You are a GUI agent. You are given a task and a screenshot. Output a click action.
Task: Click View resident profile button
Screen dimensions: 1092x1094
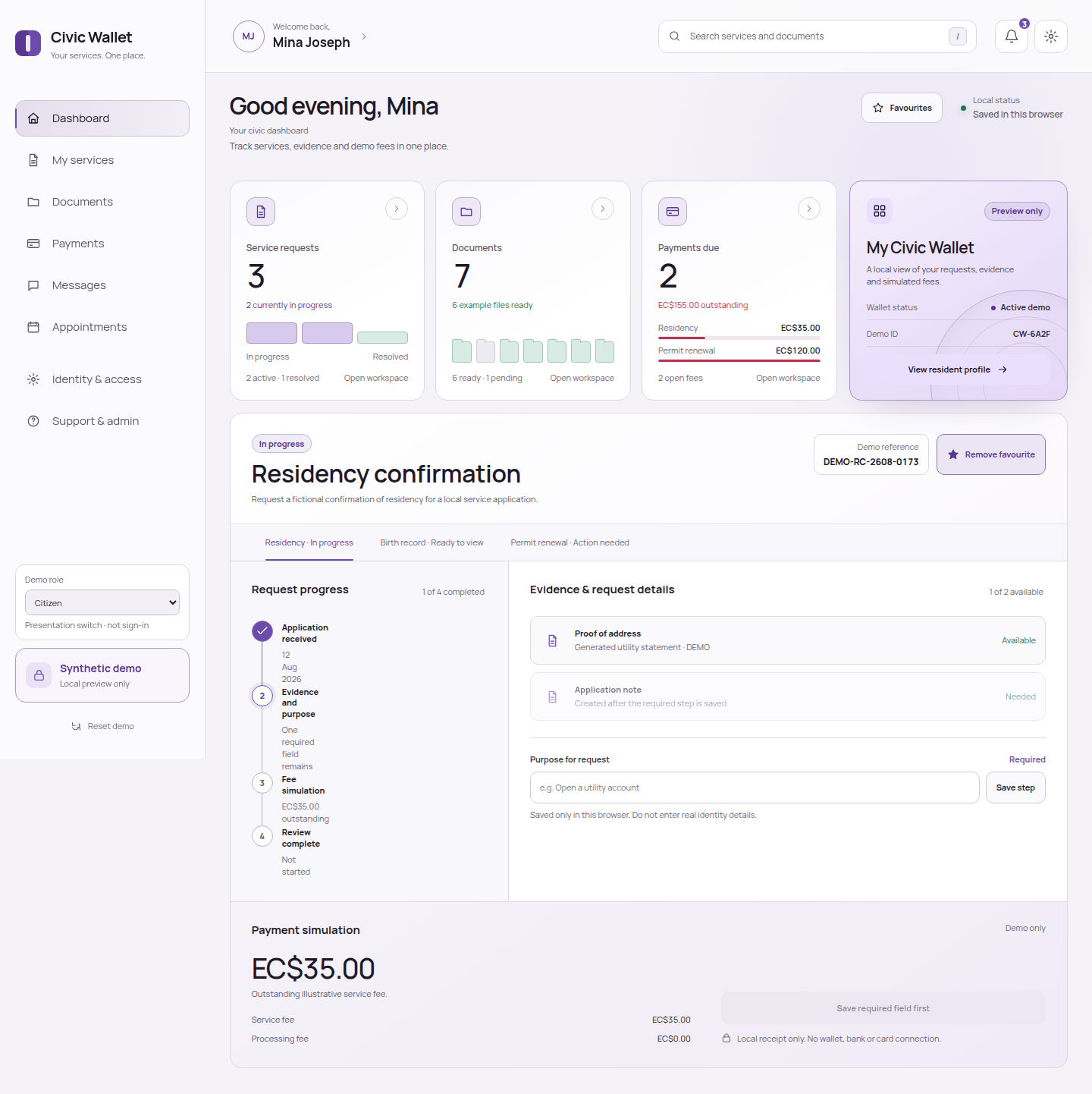(x=958, y=369)
